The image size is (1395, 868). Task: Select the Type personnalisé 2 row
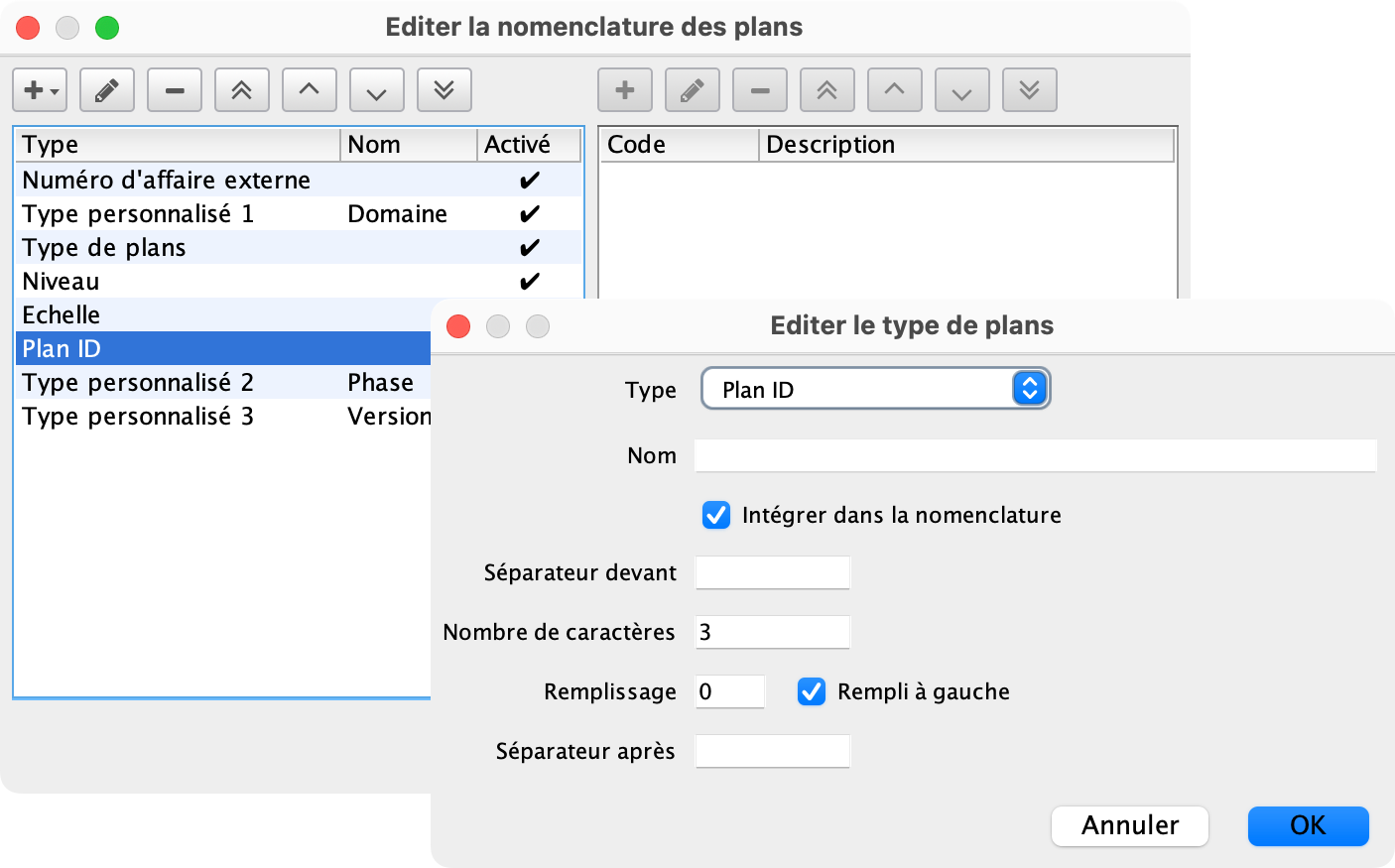point(223,382)
